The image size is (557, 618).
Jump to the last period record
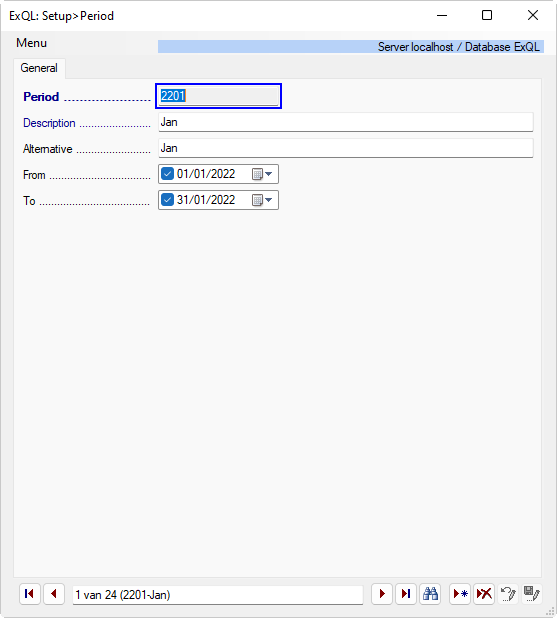click(x=406, y=594)
